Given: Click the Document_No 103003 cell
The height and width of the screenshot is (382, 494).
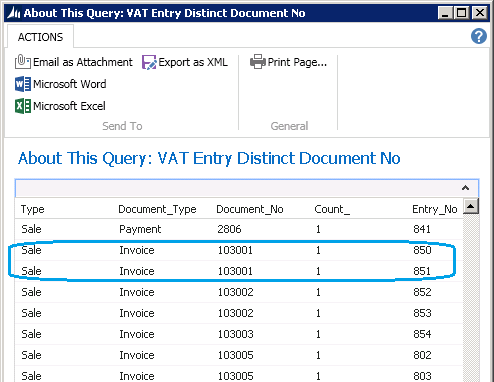Looking at the screenshot, I should click(x=236, y=334).
